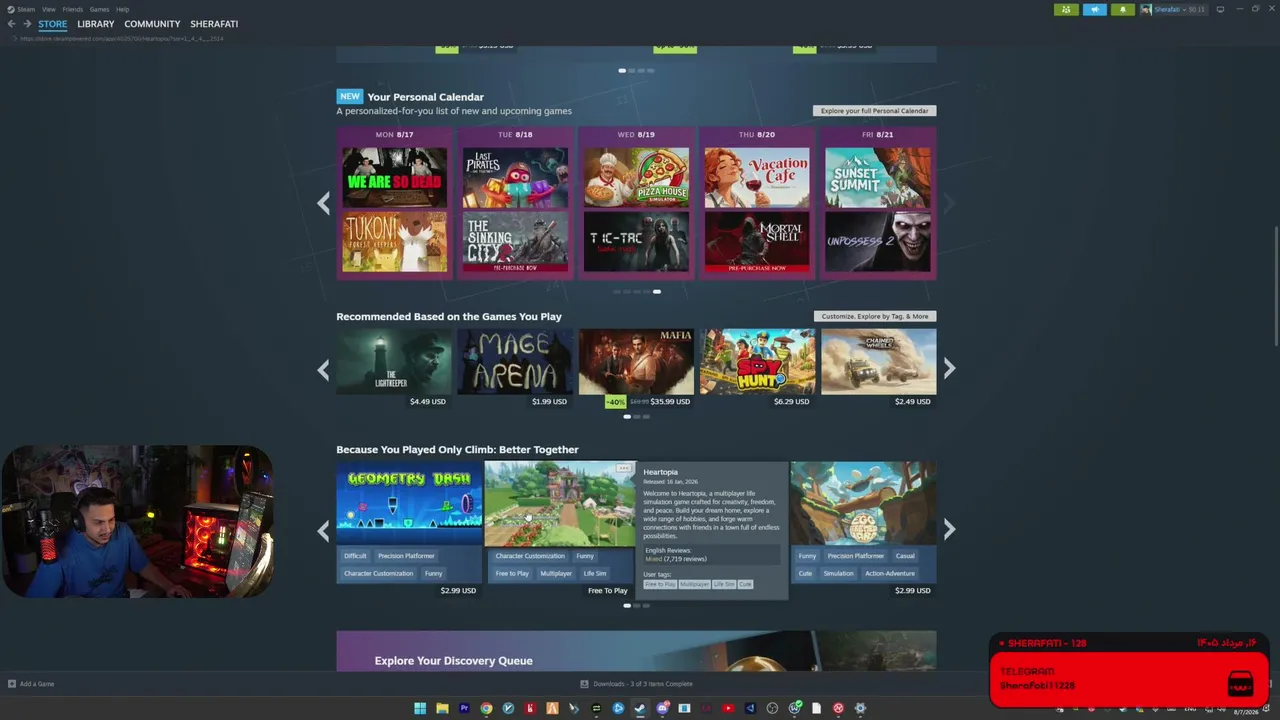This screenshot has height=720, width=1280.
Task: Open the Steam menu
Action: (25, 9)
